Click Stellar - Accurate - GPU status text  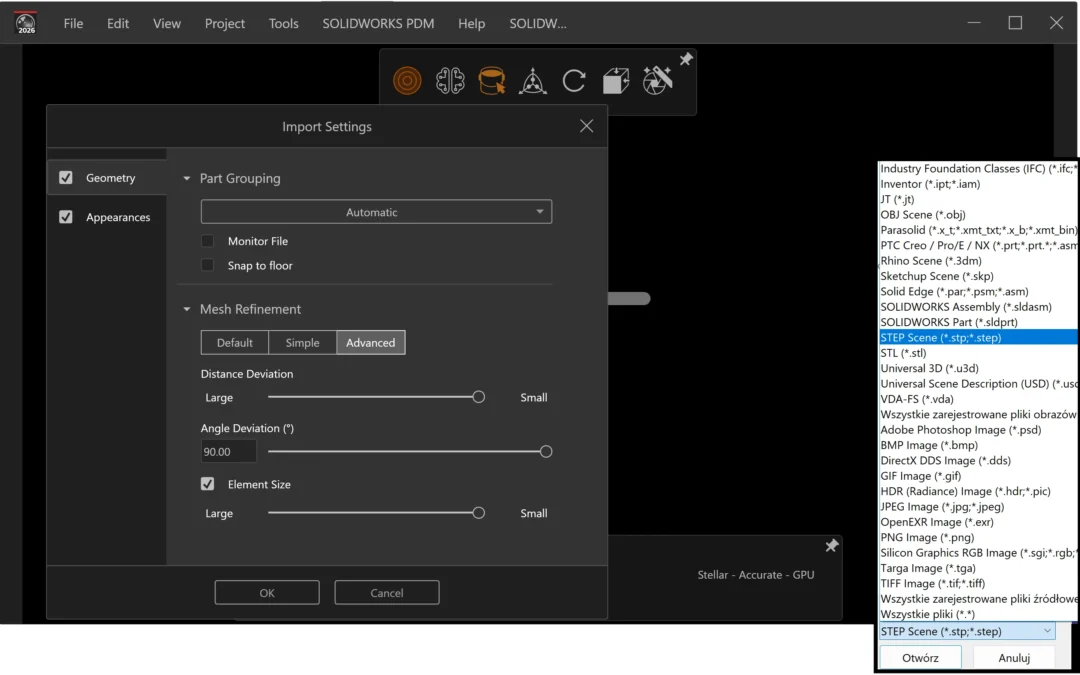click(756, 574)
